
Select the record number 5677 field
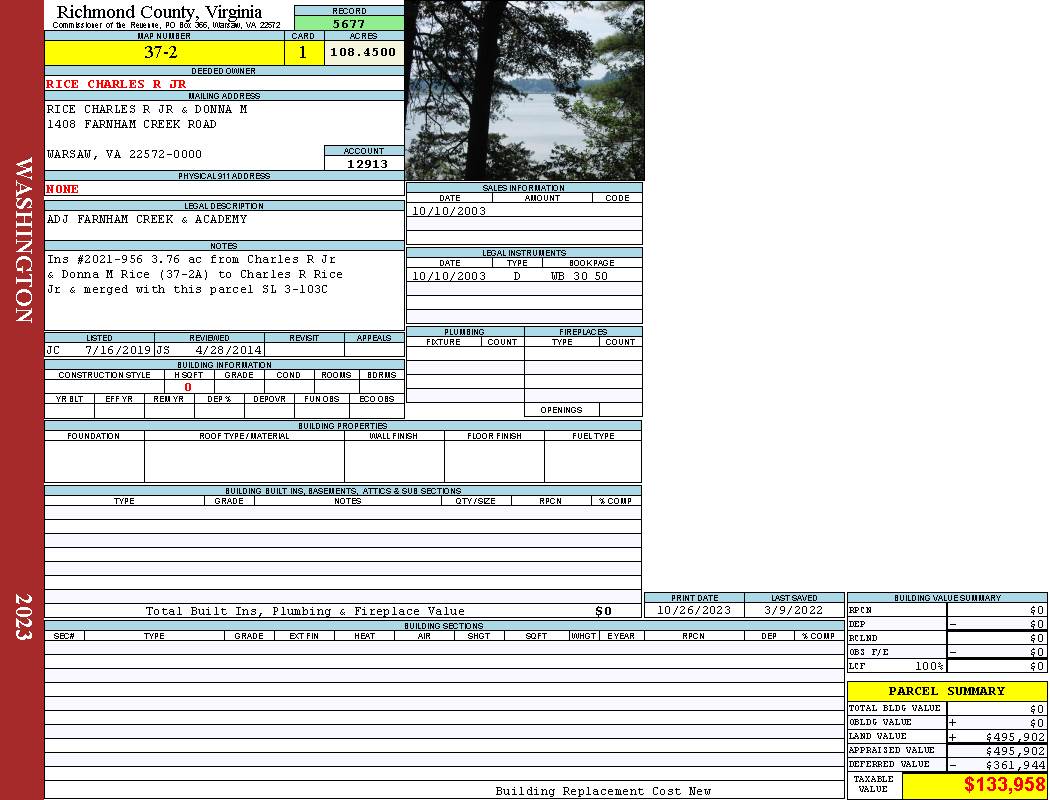[349, 23]
